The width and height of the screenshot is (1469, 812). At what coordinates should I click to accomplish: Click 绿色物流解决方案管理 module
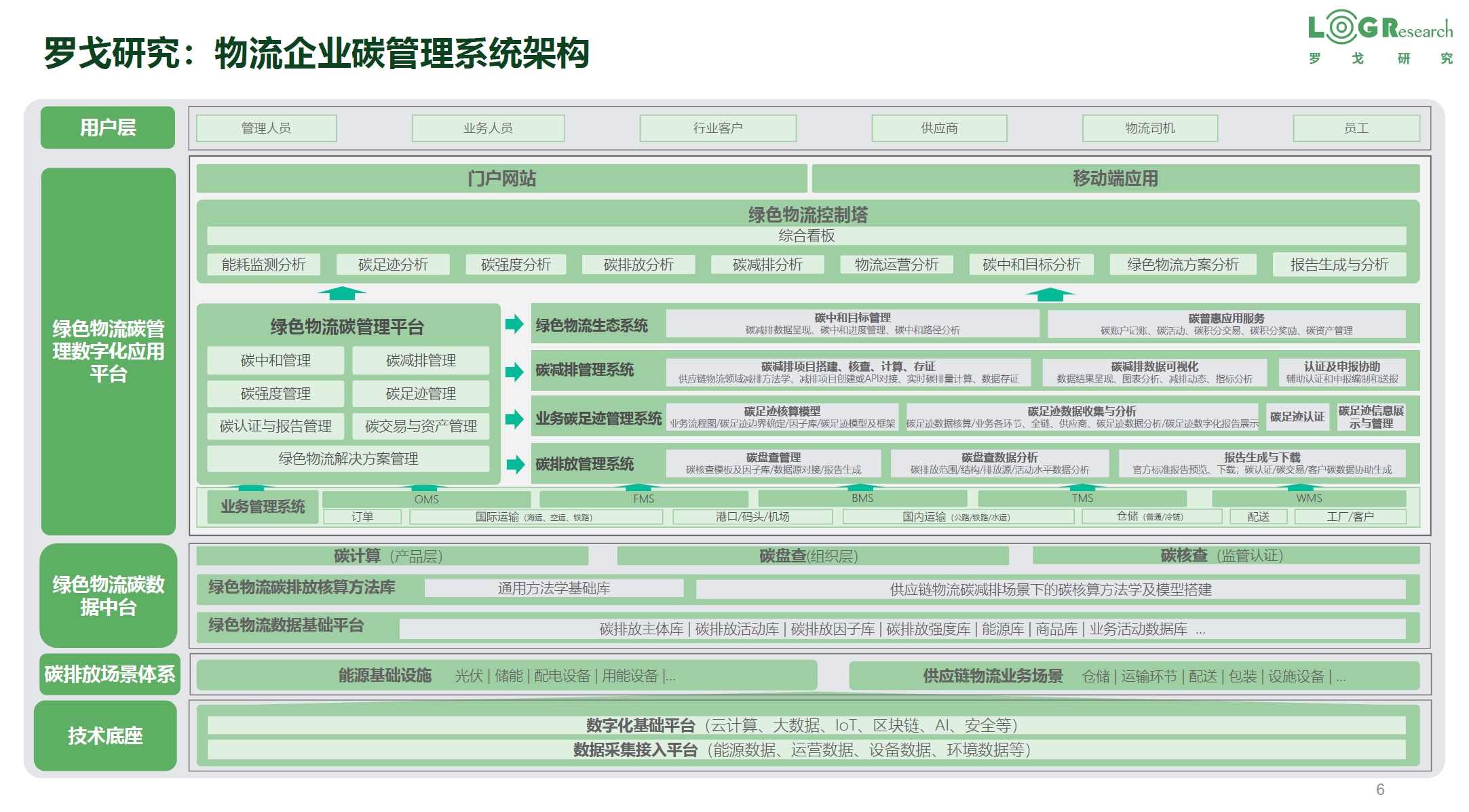[x=348, y=459]
